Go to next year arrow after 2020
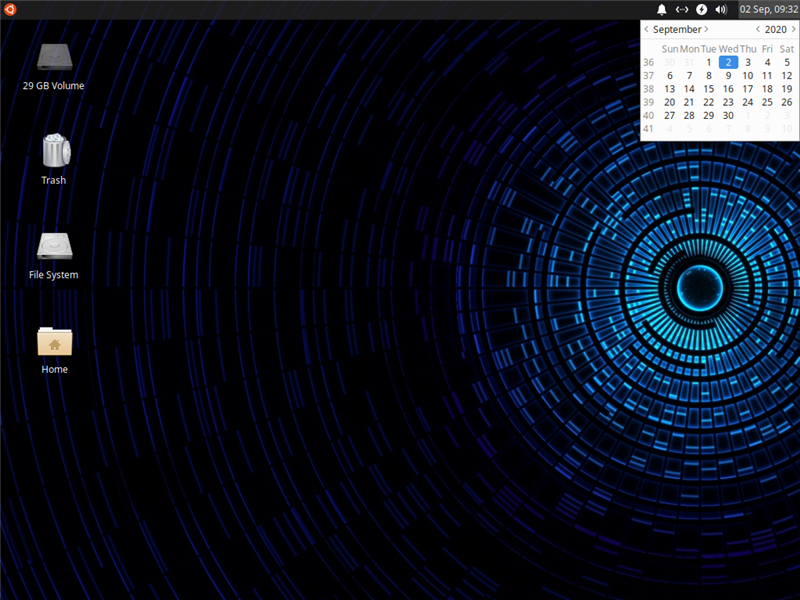Image resolution: width=800 pixels, height=600 pixels. pos(793,29)
